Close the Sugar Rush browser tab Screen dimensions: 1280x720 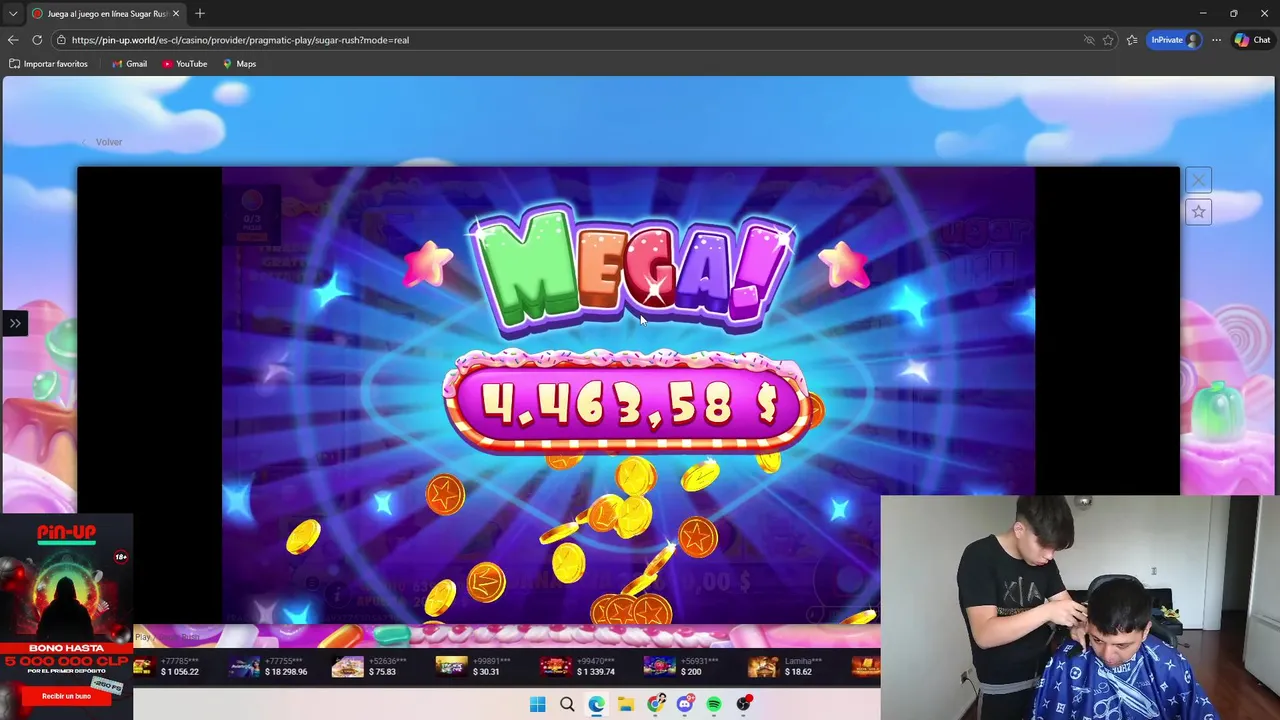coord(176,14)
